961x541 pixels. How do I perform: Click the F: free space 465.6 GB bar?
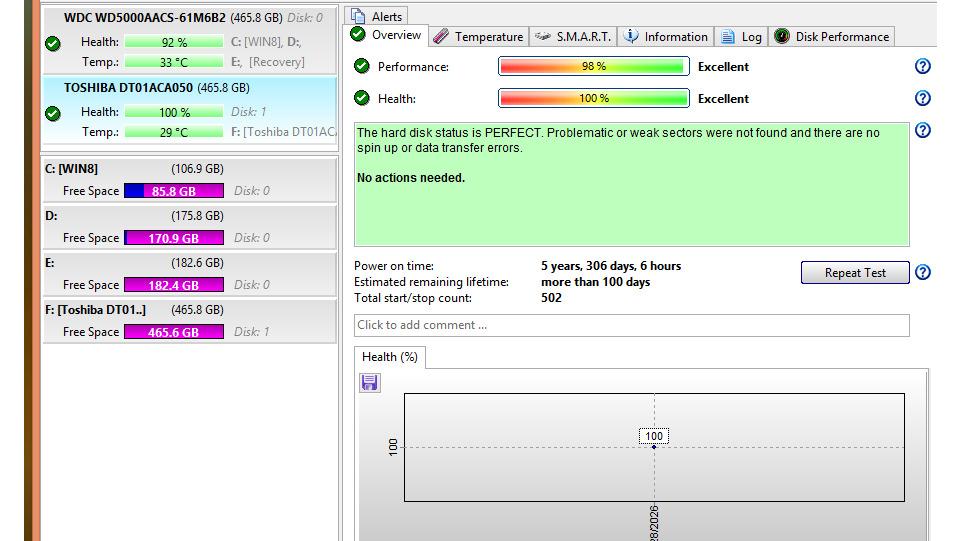click(174, 332)
